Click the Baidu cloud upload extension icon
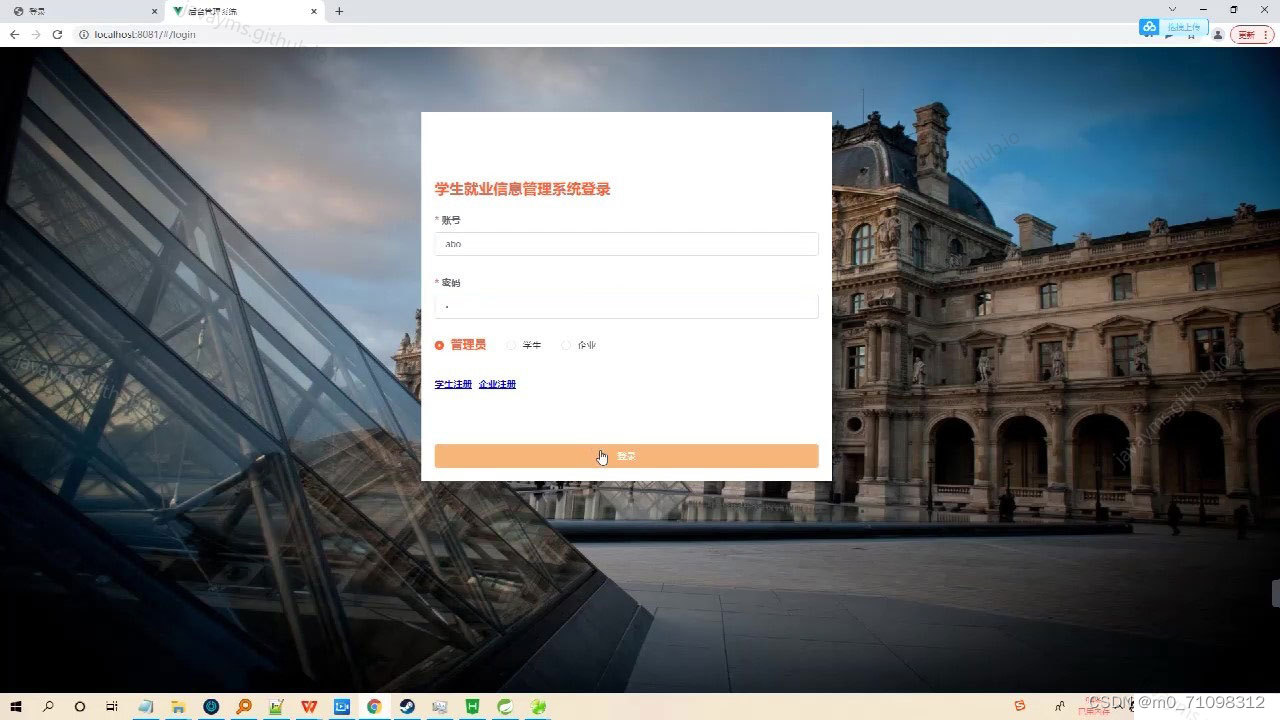1280x720 pixels. coord(1148,27)
